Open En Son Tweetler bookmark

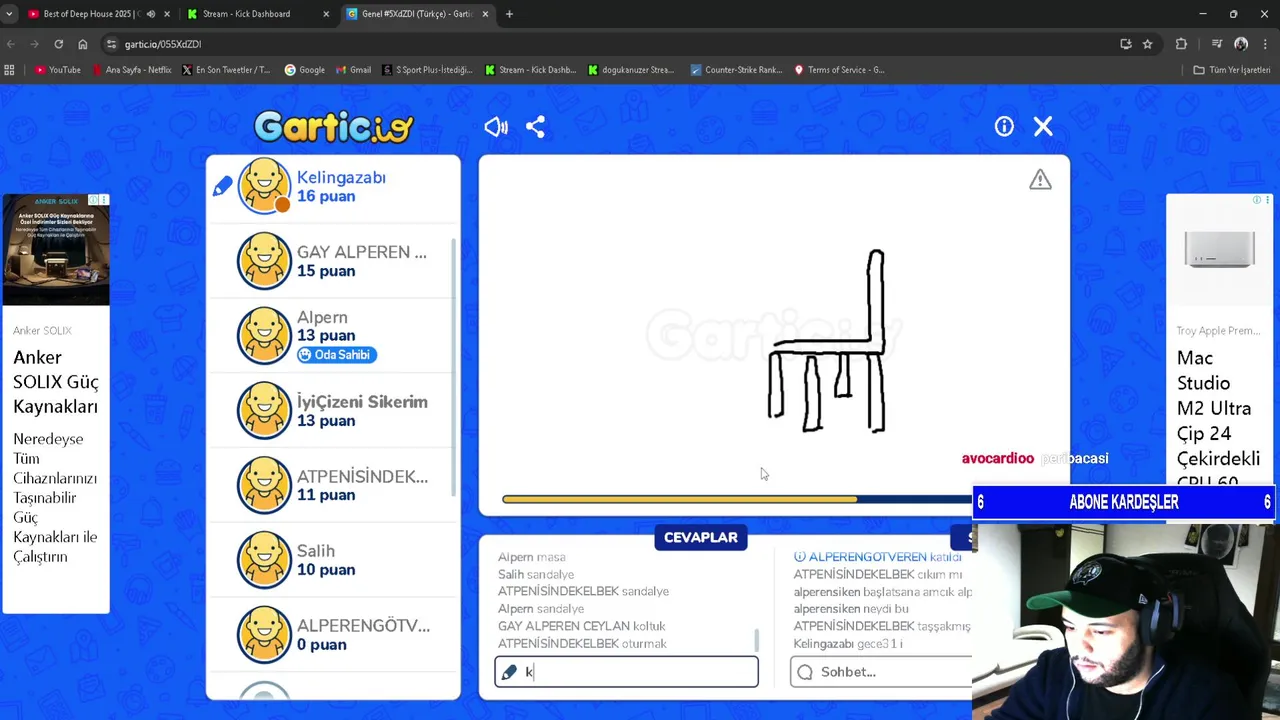pos(226,70)
